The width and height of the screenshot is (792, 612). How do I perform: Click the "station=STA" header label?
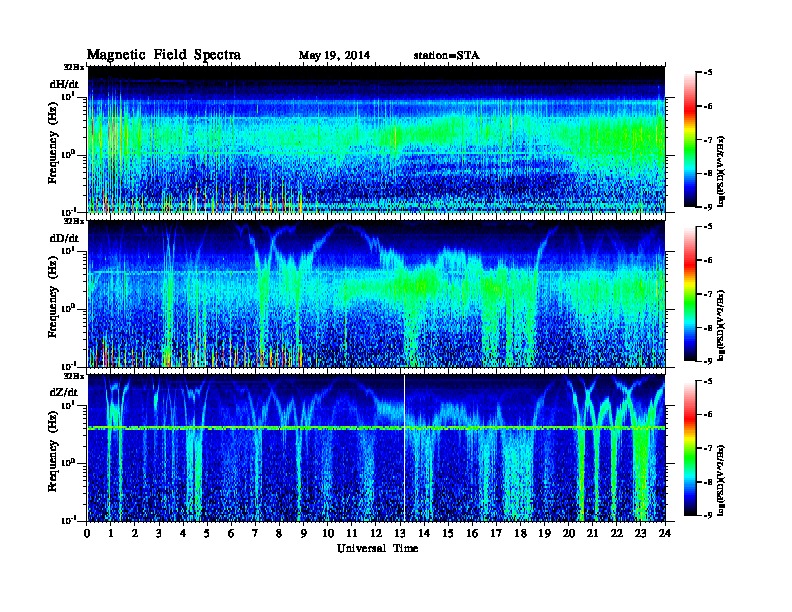446,55
